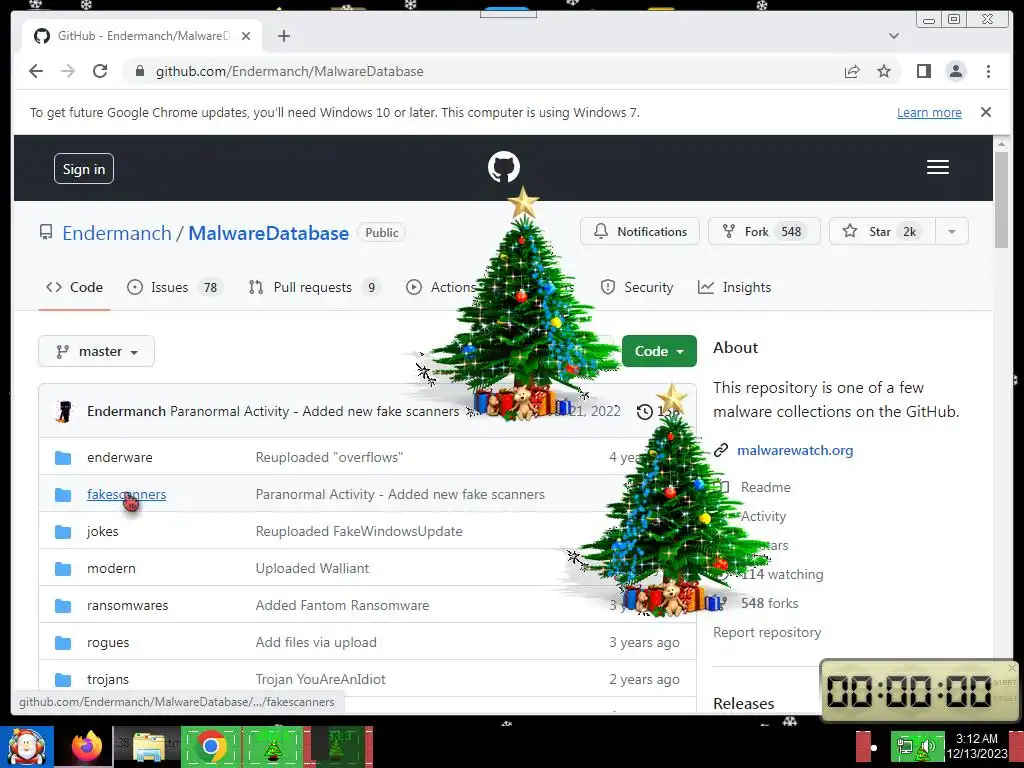
Task: Open the ransomwares folder
Action: tap(127, 605)
